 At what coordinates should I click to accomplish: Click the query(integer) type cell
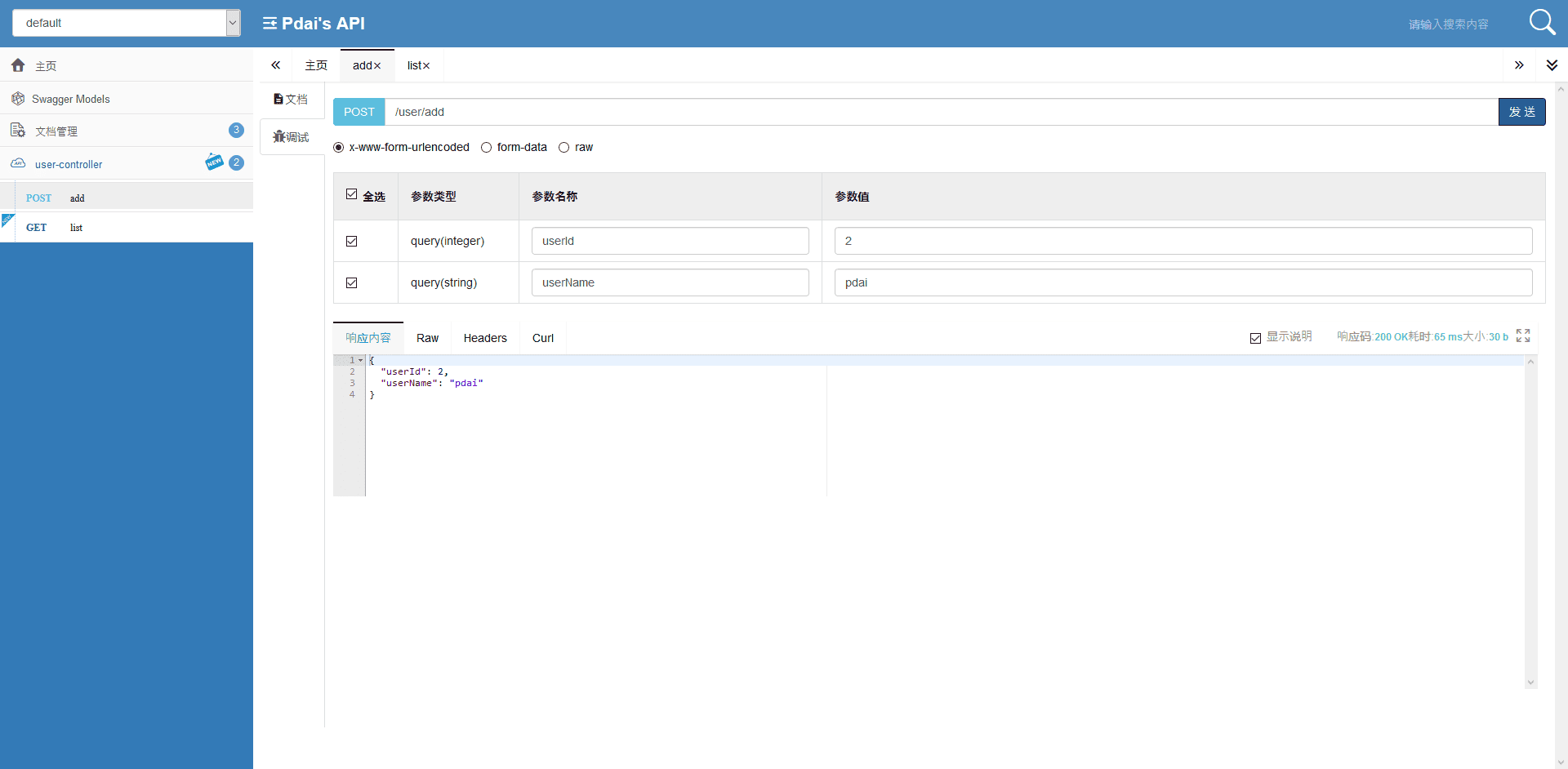(x=458, y=241)
